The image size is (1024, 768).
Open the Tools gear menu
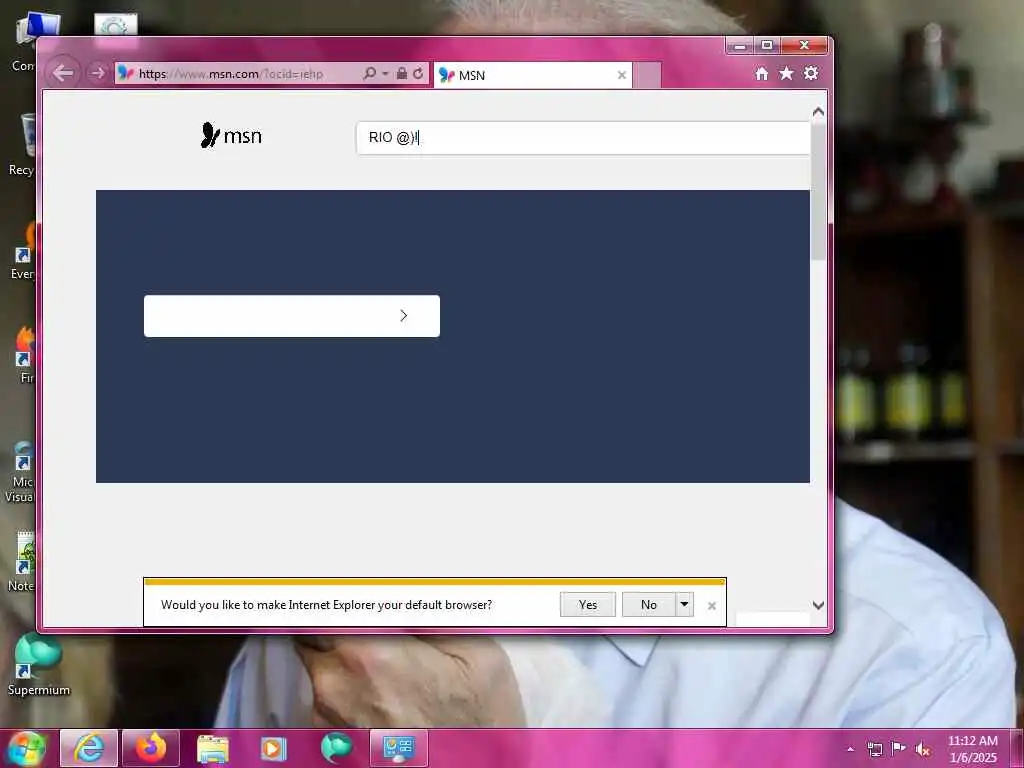coord(811,73)
